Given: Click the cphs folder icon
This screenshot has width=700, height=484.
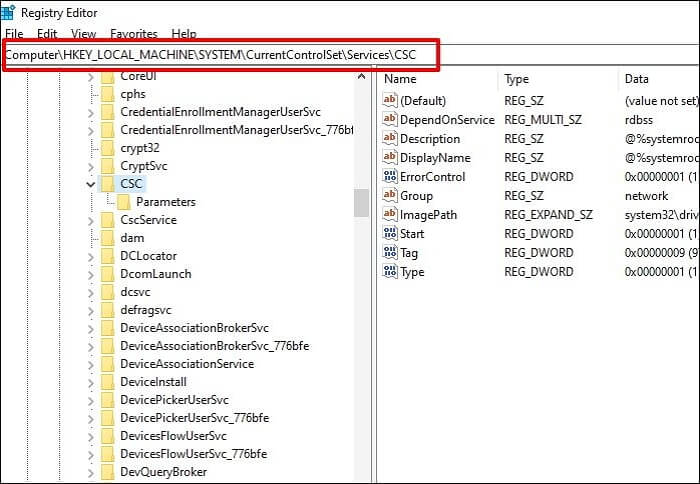Looking at the screenshot, I should pyautogui.click(x=108, y=94).
